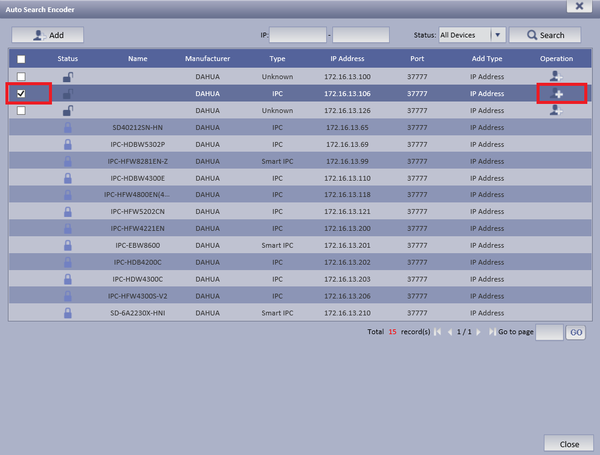
Task: Click the add-device icon for 172.16.13.126
Action: (556, 110)
